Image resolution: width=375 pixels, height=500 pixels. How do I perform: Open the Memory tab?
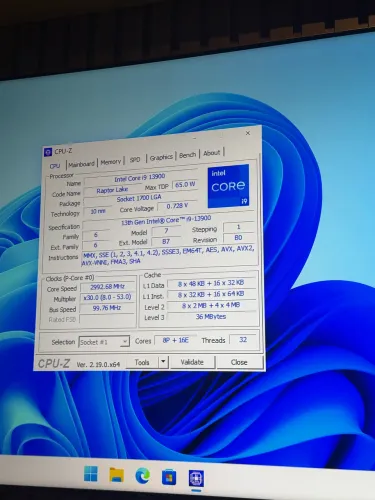tap(111, 162)
